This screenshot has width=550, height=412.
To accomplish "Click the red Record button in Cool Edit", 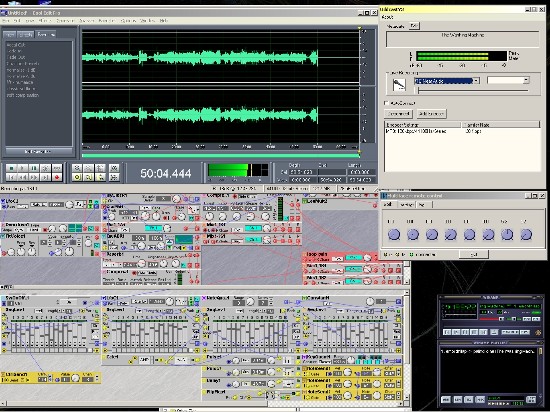I will pos(57,177).
